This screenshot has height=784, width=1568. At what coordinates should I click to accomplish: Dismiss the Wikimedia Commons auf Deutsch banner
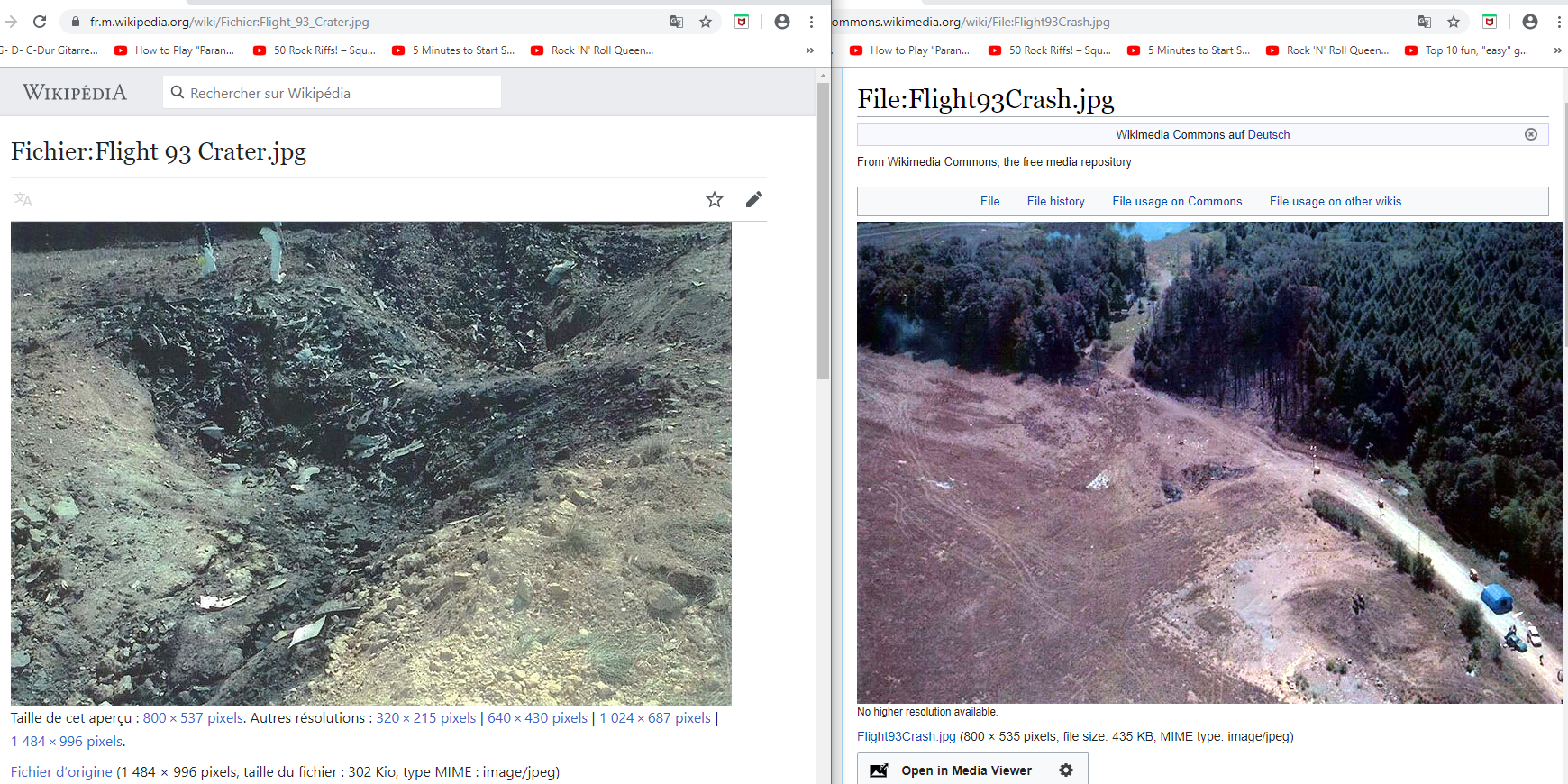coord(1531,134)
